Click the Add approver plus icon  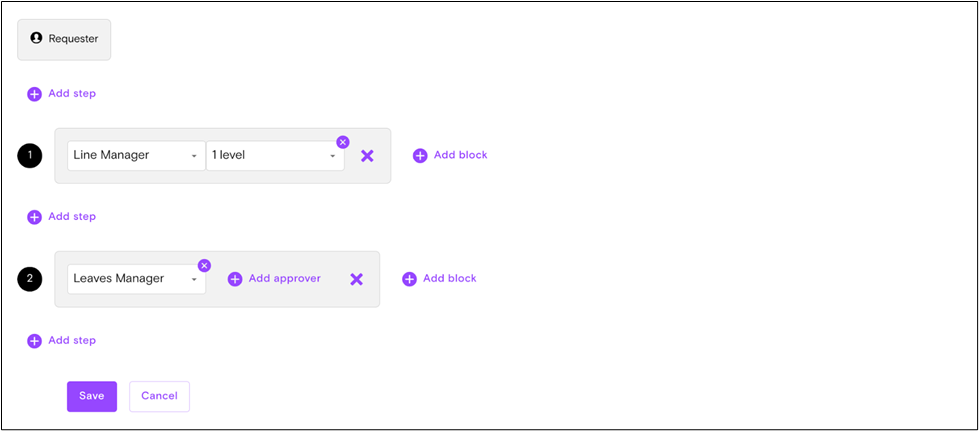click(235, 279)
